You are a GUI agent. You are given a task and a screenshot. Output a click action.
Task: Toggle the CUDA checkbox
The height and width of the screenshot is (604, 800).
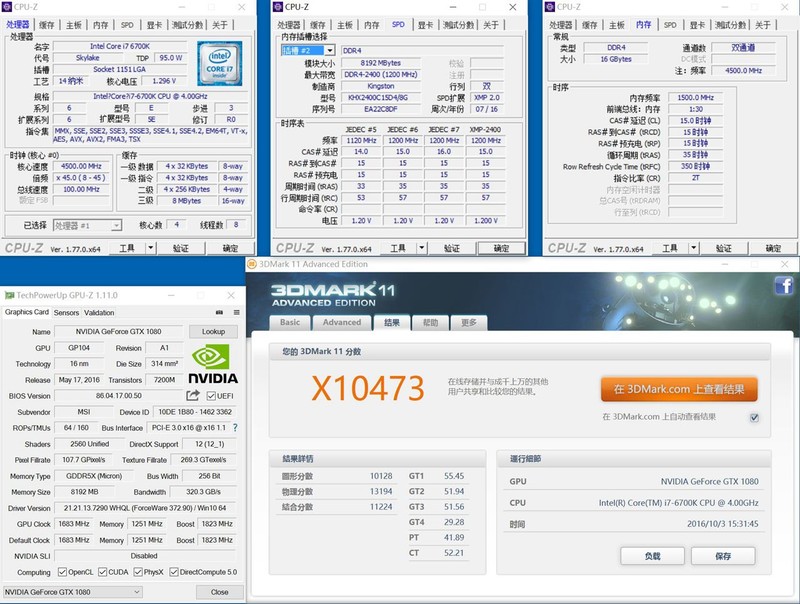tap(103, 572)
